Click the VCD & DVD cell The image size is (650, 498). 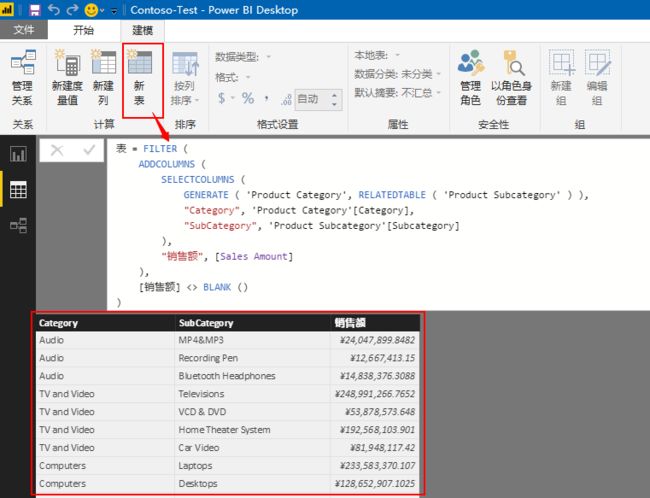click(x=252, y=412)
